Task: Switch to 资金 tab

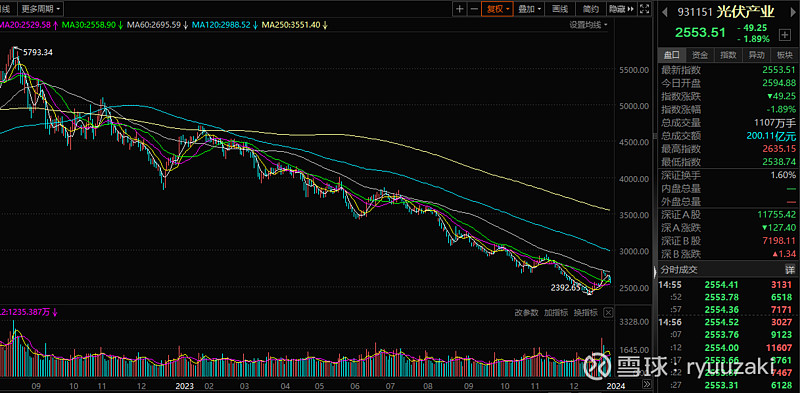Action: tap(700, 55)
